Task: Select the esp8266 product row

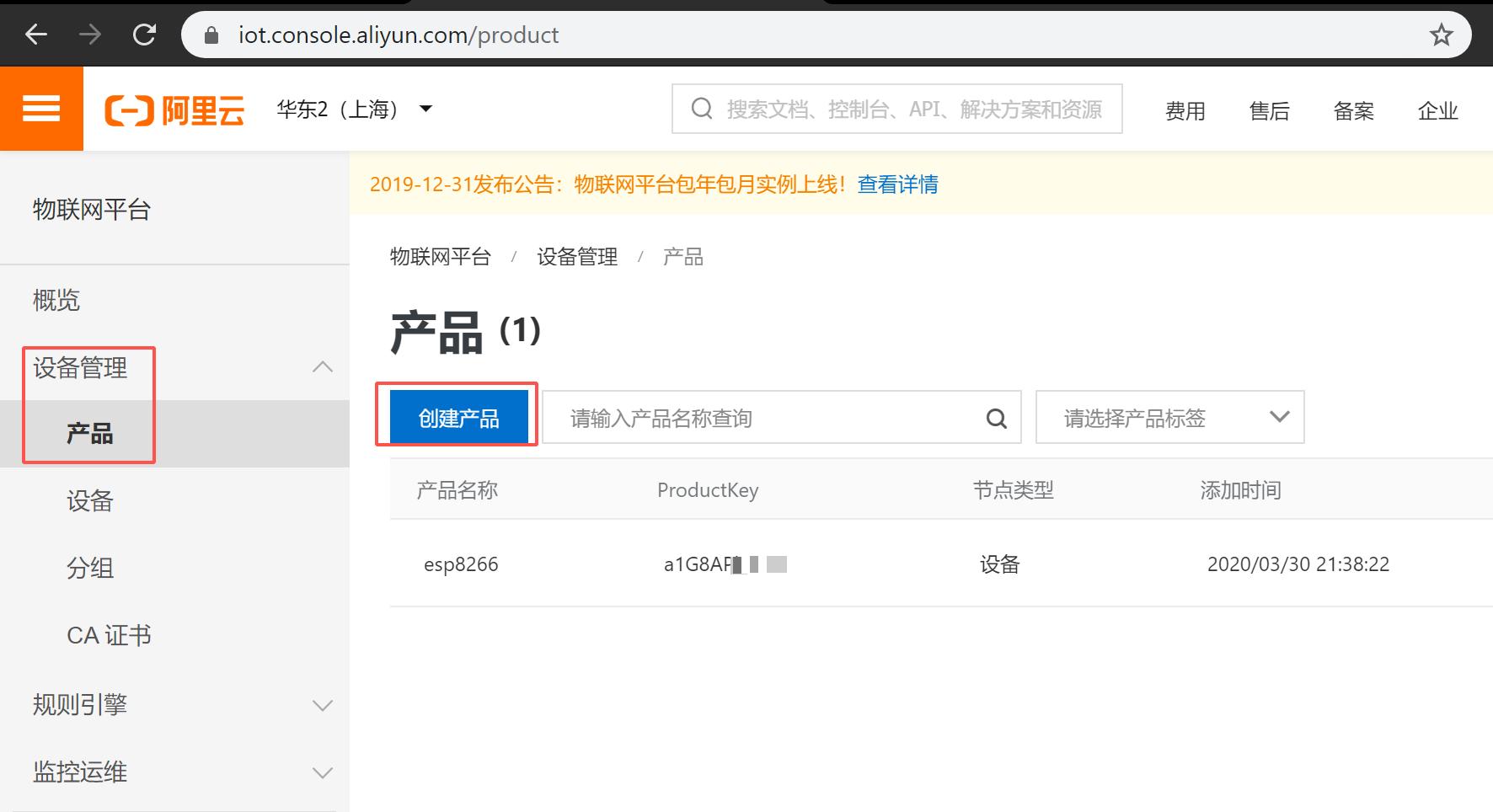Action: click(x=462, y=564)
